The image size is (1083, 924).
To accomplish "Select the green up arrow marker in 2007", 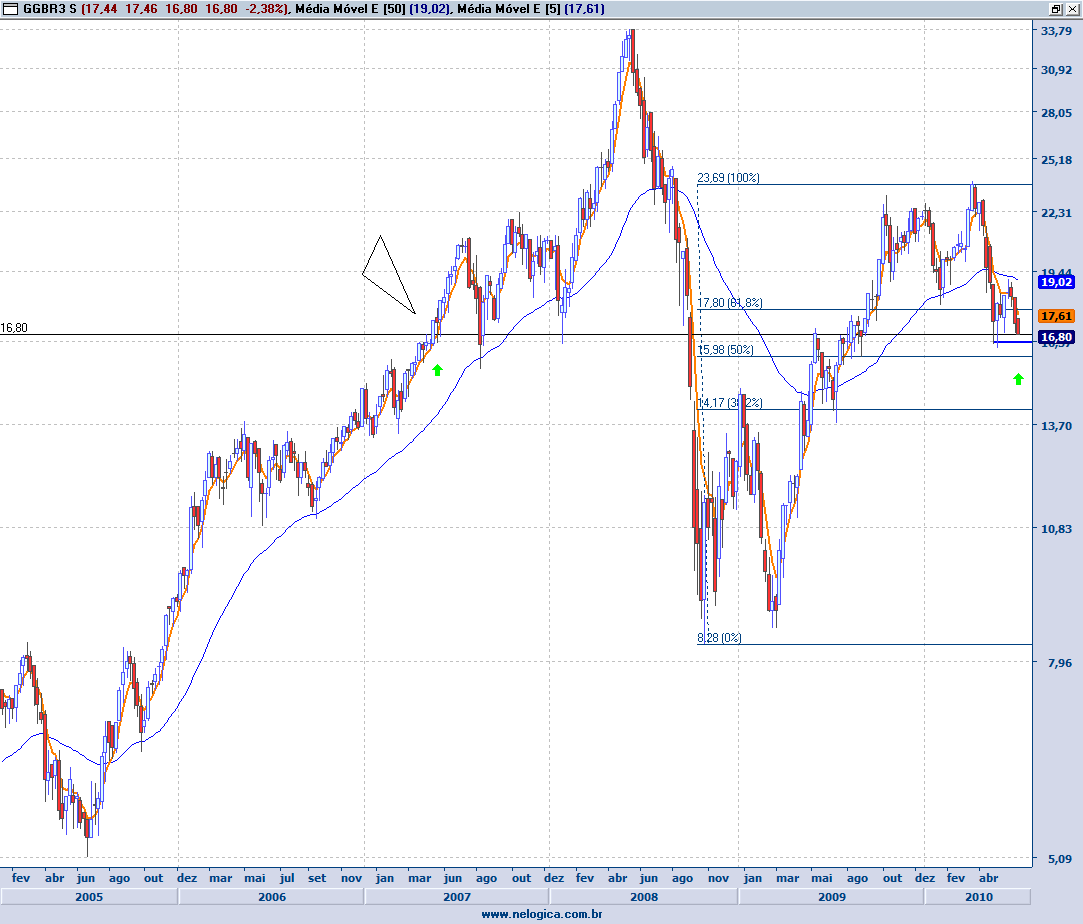I will coord(437,370).
